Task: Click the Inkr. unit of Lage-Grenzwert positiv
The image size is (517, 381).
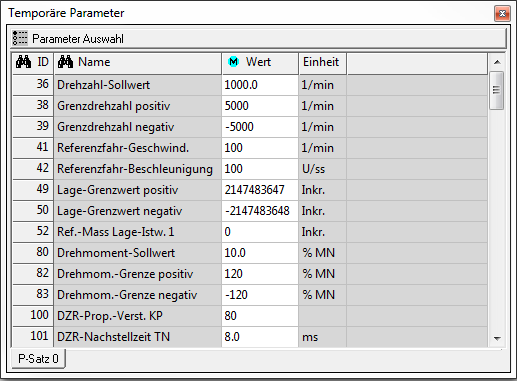Action: [x=323, y=190]
